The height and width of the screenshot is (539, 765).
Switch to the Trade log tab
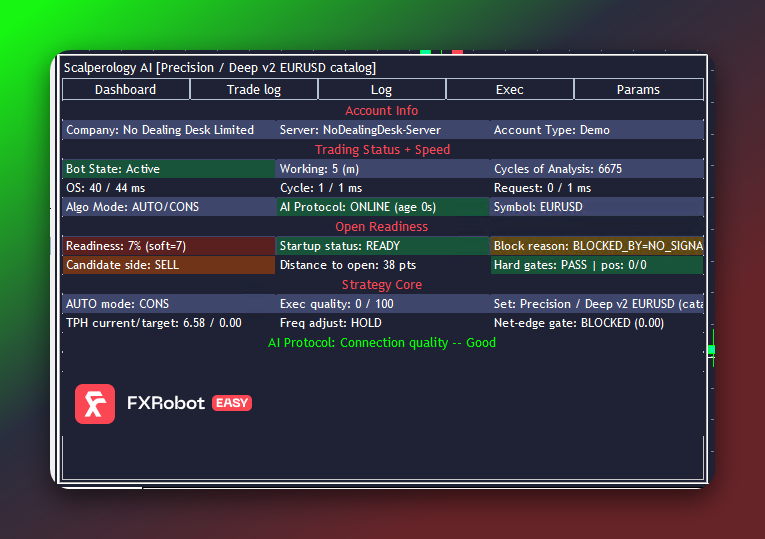click(254, 90)
